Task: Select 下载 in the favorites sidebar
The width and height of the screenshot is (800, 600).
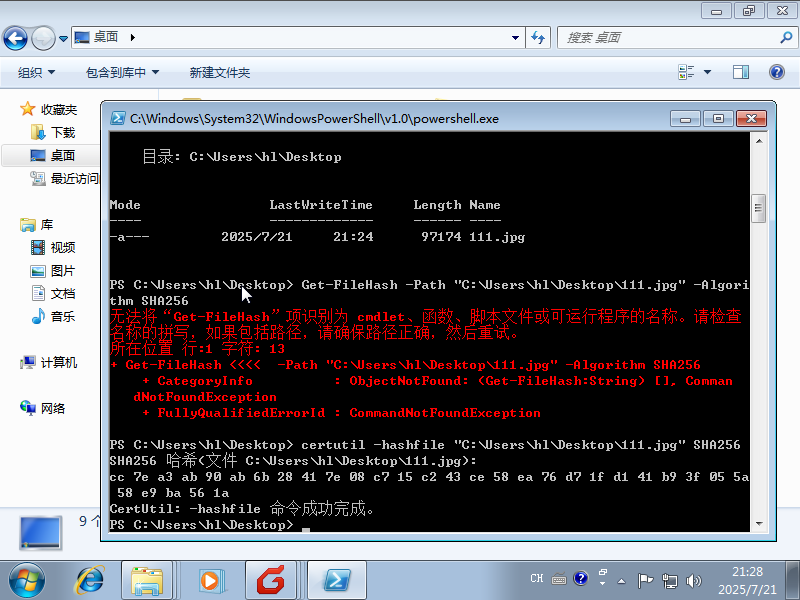Action: [62, 132]
